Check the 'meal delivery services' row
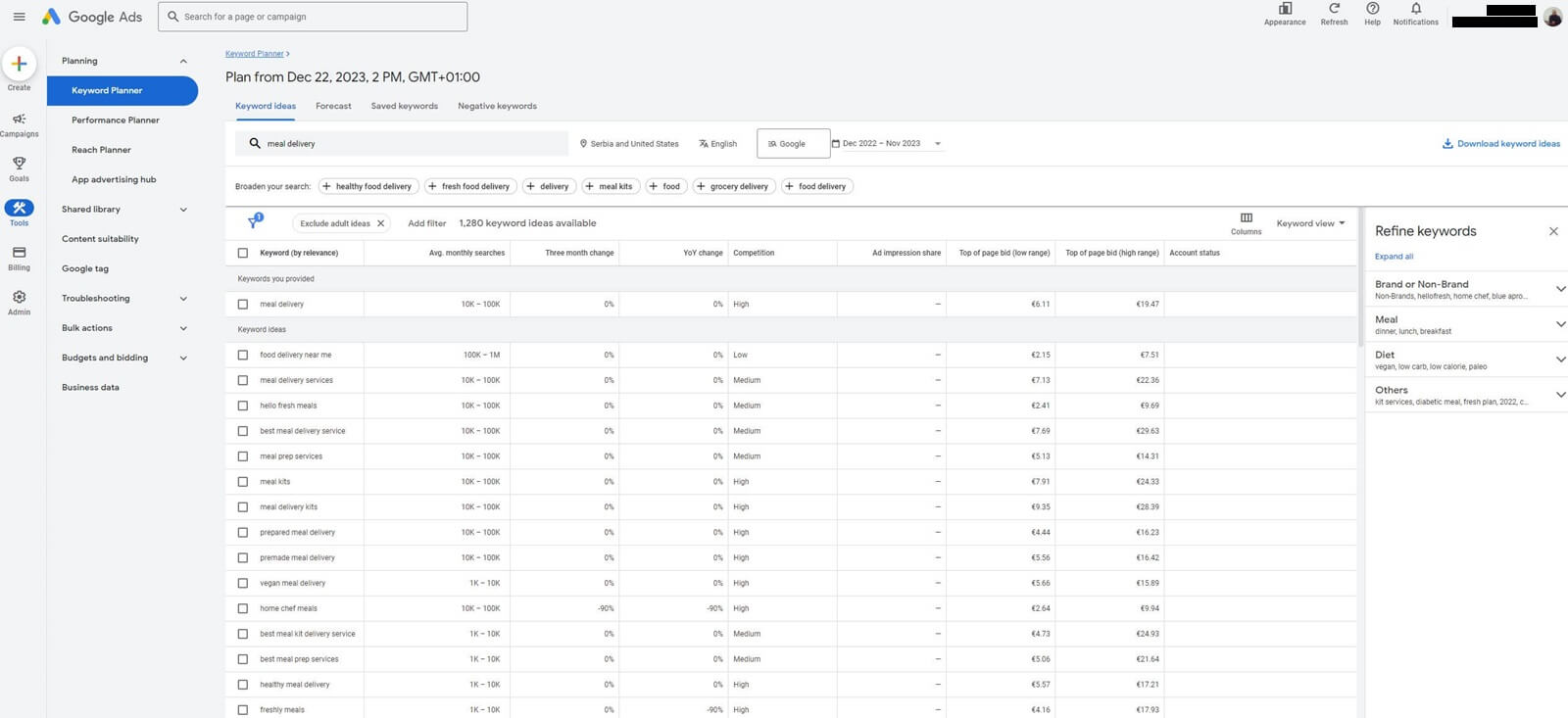1568x718 pixels. (243, 380)
